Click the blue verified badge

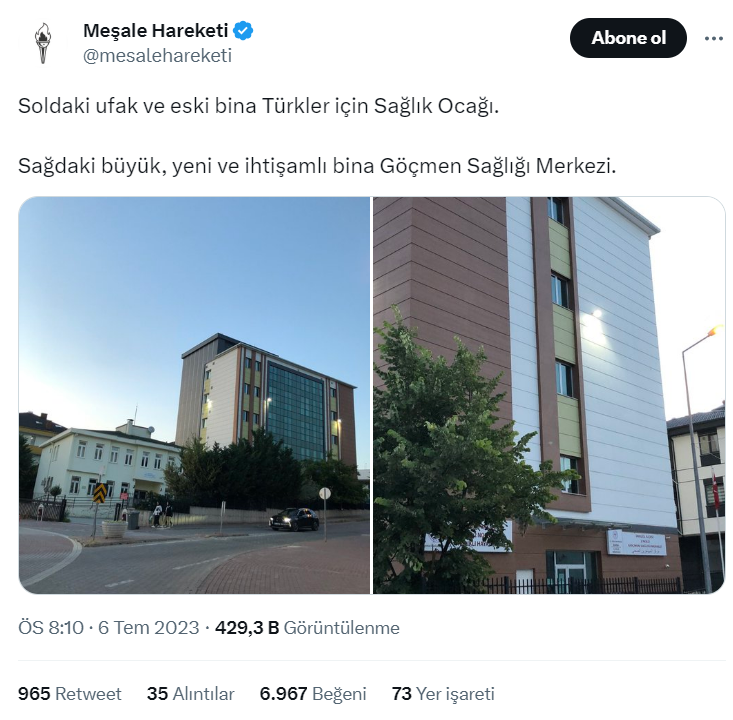(x=243, y=31)
